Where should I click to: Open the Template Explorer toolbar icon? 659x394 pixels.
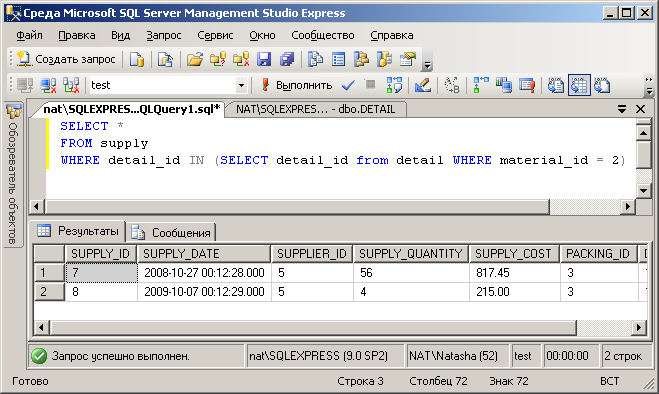click(384, 59)
